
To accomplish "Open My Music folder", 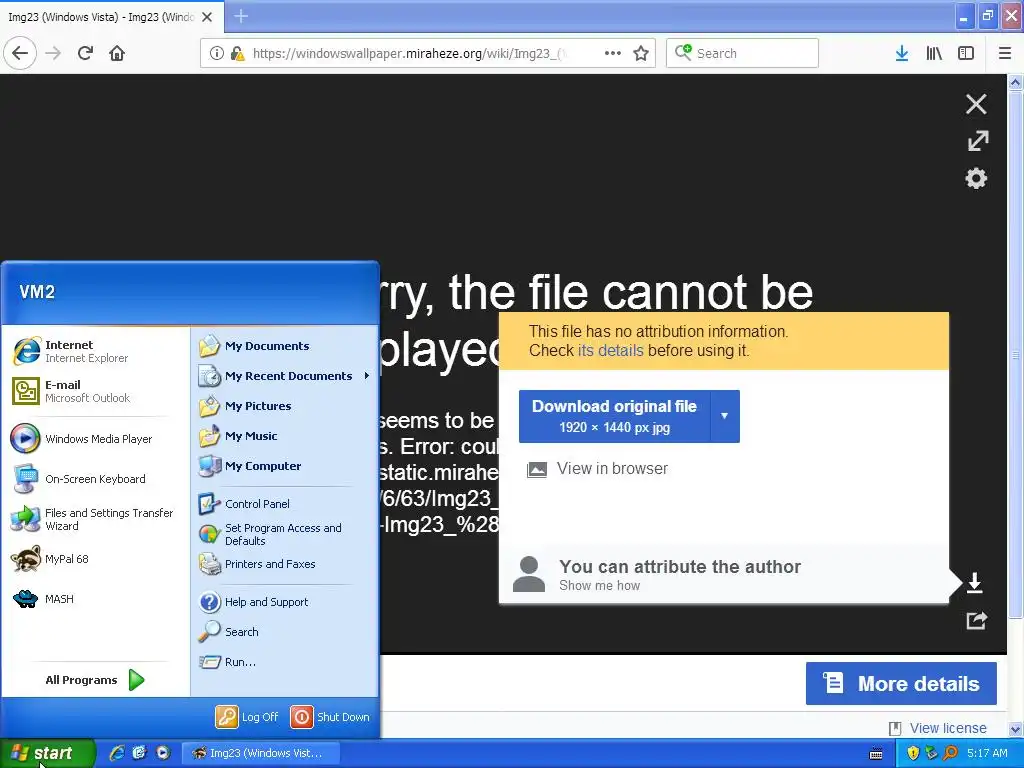I will [284, 436].
